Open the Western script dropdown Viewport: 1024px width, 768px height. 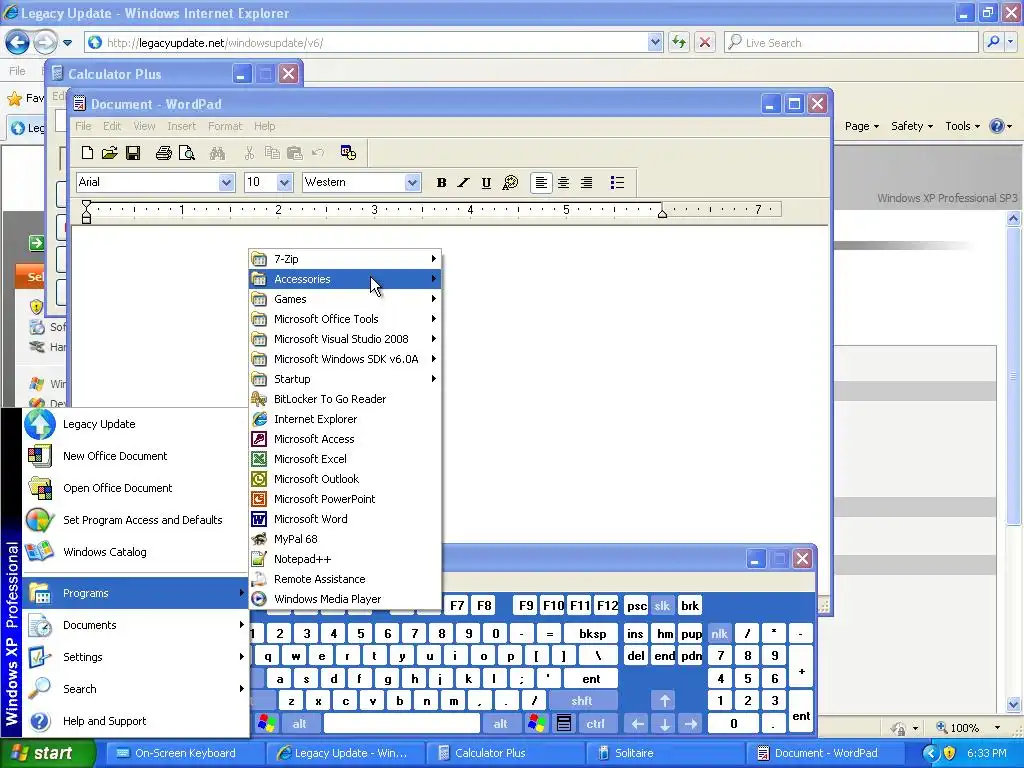click(411, 182)
